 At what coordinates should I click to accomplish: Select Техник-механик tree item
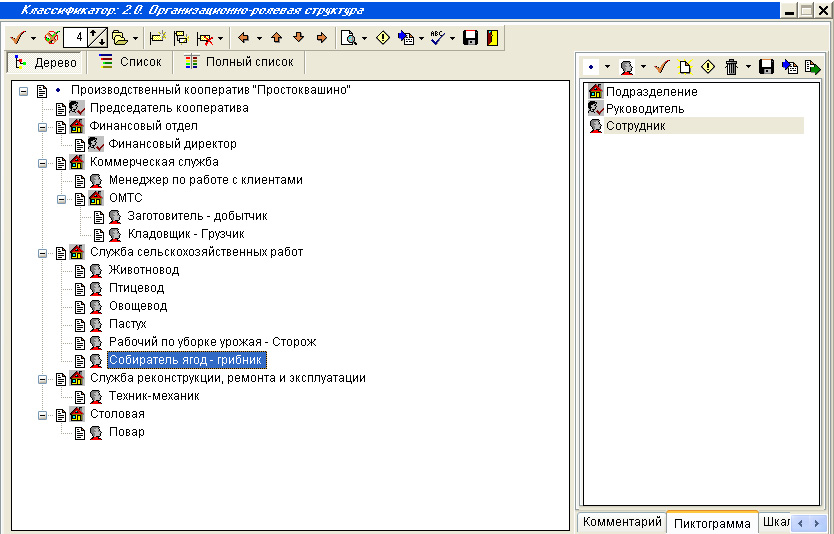coord(154,396)
